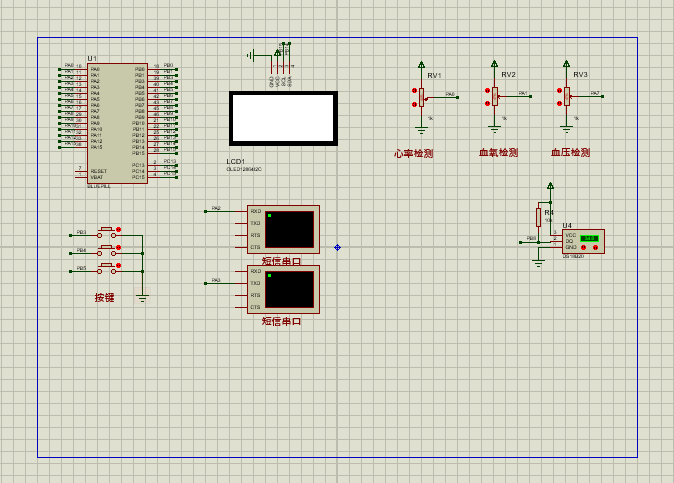Toggle the red latch dot on PB4 button
674x483 pixels.
click(x=119, y=248)
